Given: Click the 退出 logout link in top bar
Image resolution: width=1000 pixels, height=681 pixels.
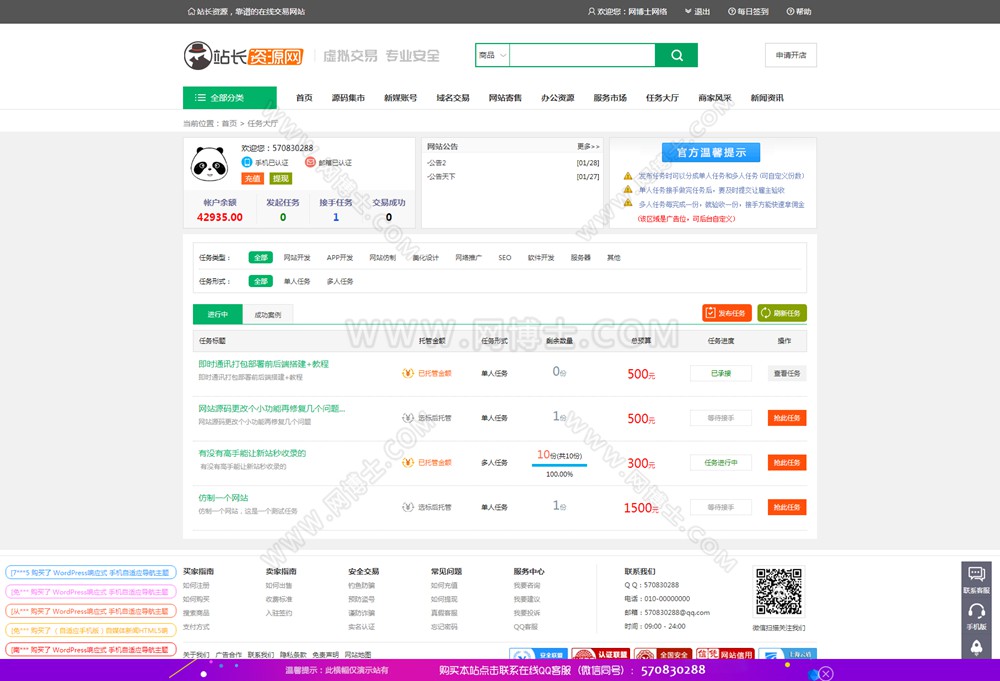Looking at the screenshot, I should (698, 11).
